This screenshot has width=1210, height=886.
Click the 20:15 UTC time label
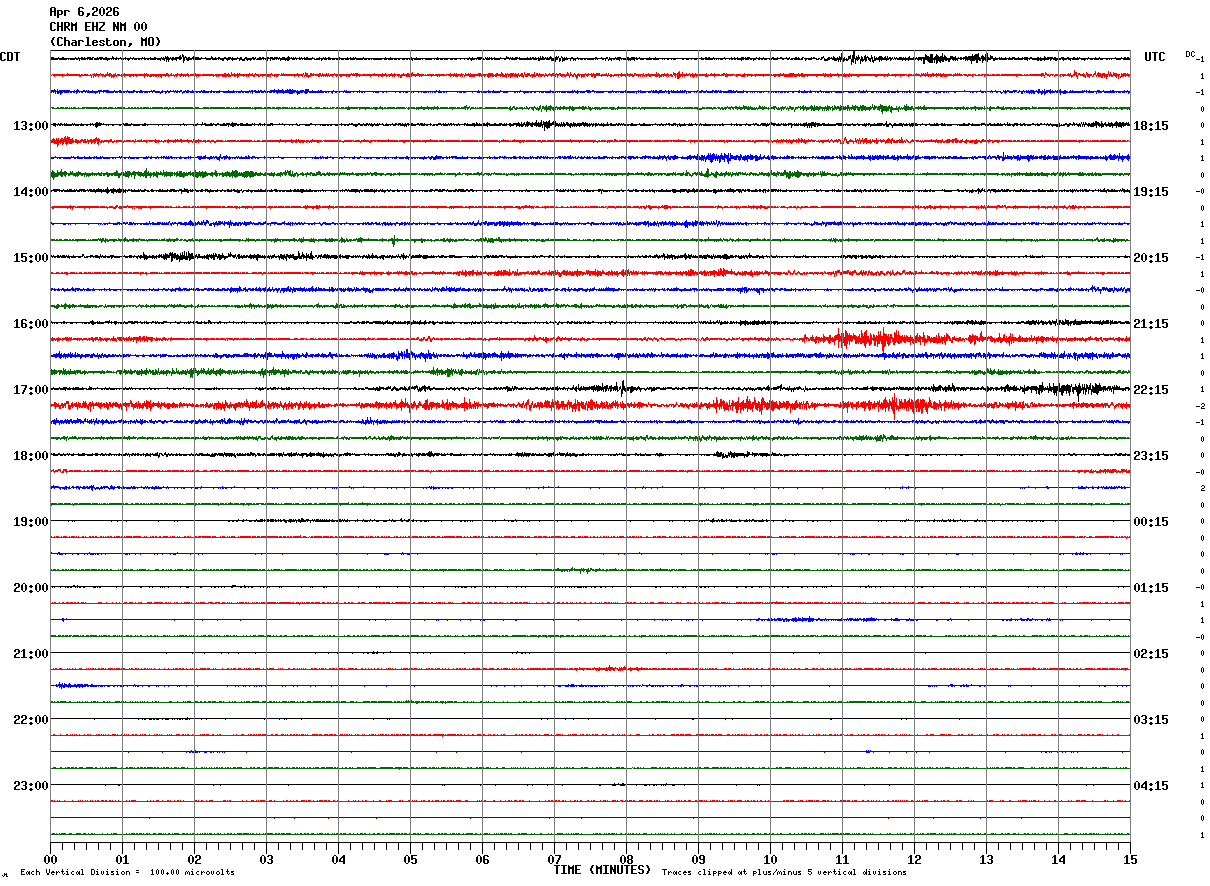click(x=1150, y=258)
